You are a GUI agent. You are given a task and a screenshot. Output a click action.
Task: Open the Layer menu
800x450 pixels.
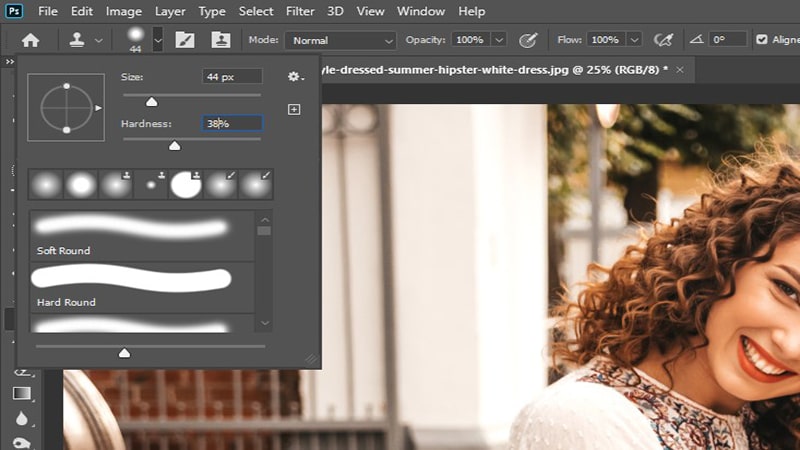[169, 12]
